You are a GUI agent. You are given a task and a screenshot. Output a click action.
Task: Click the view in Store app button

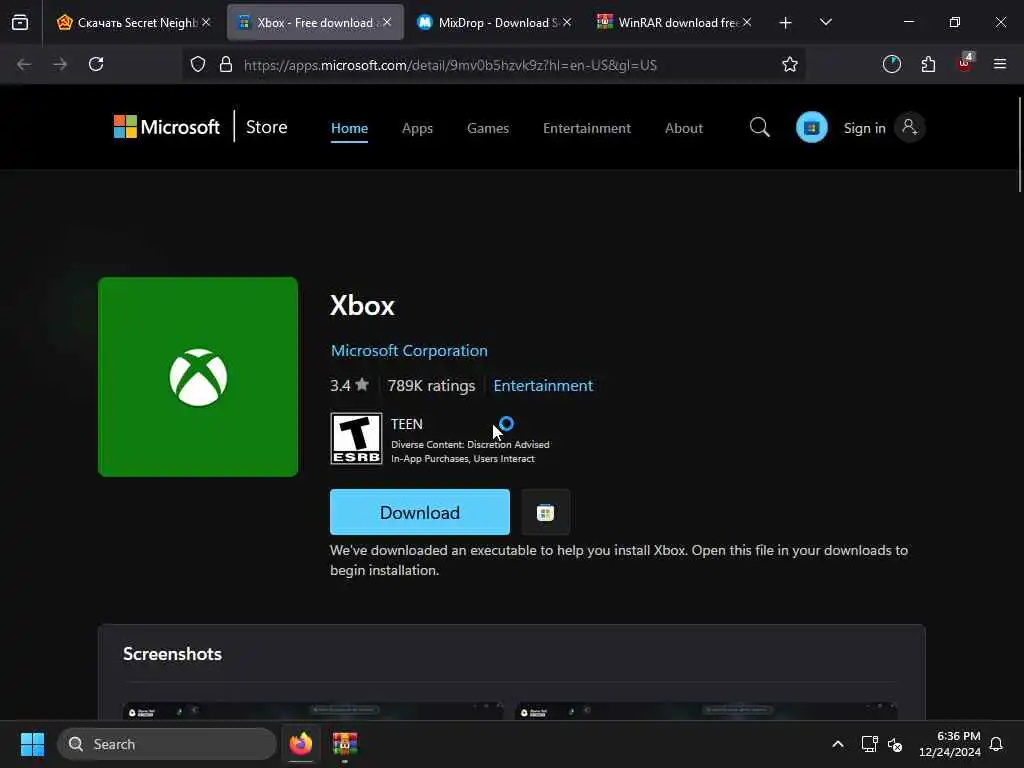(x=545, y=512)
